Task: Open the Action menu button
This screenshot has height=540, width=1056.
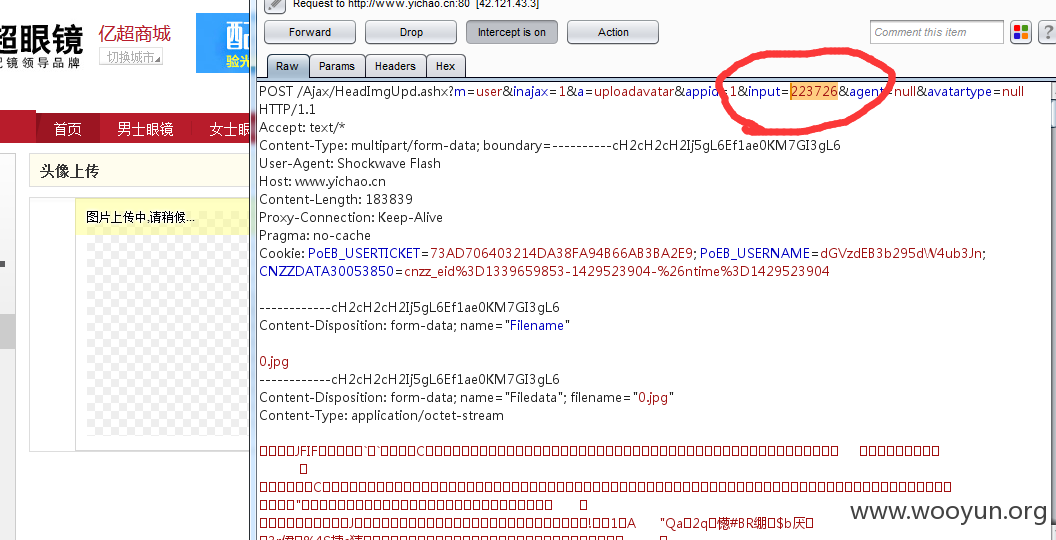Action: (x=613, y=32)
